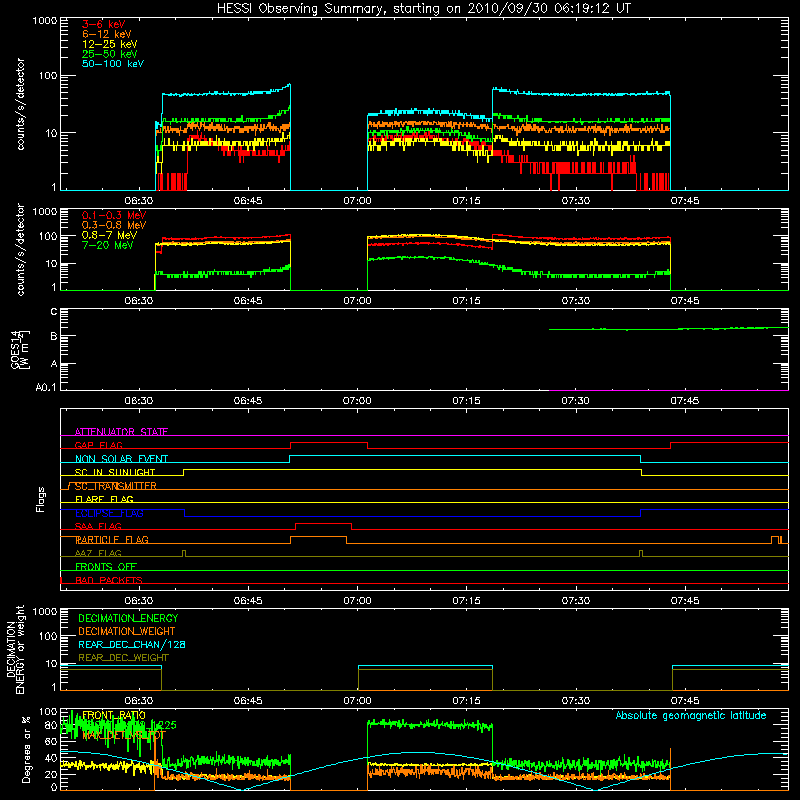This screenshot has width=800, height=800.
Task: Click the C tick label on GOES axis
Action: coord(54,311)
